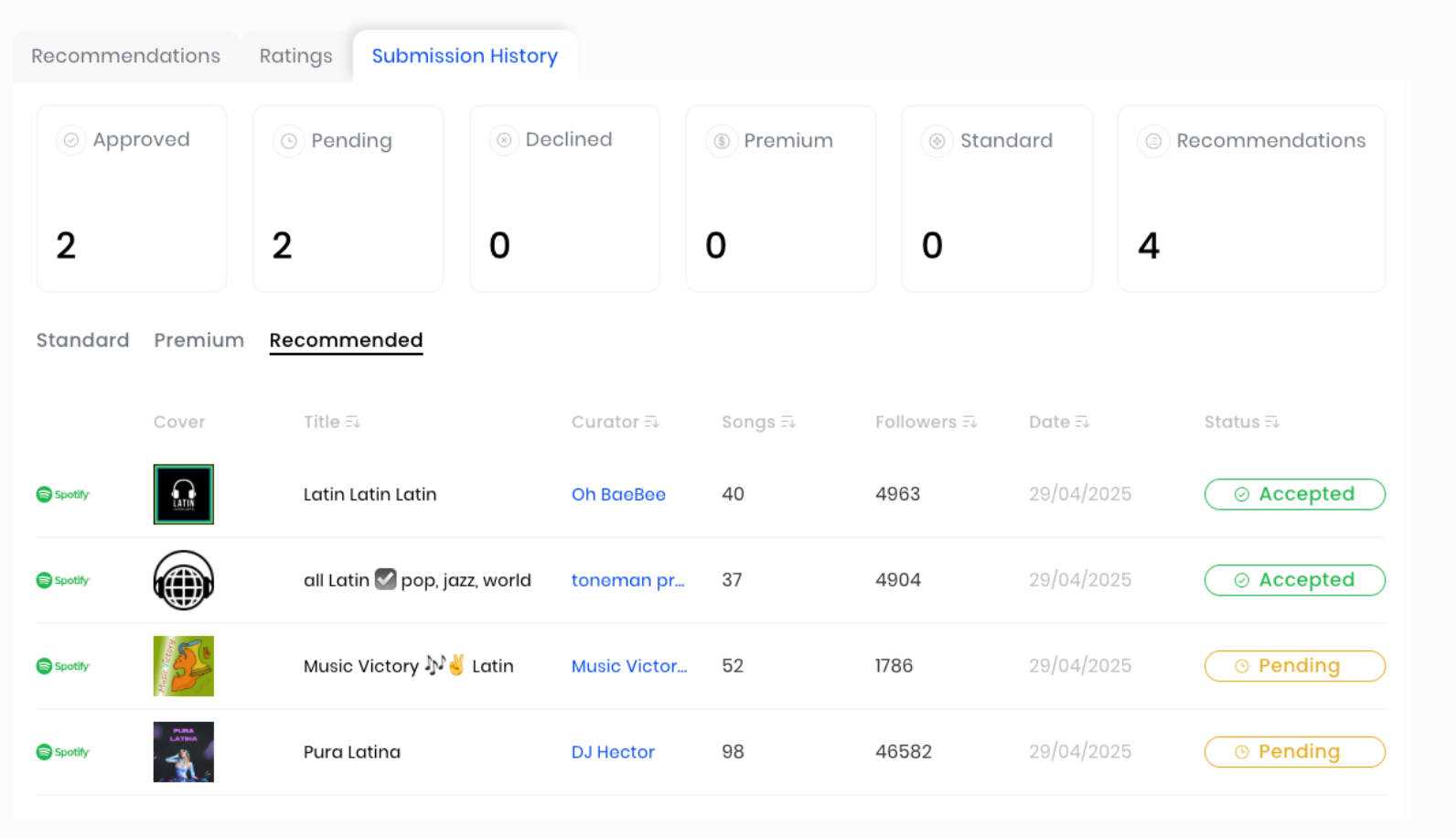Click the Standard card icon
1456x838 pixels.
(937, 141)
